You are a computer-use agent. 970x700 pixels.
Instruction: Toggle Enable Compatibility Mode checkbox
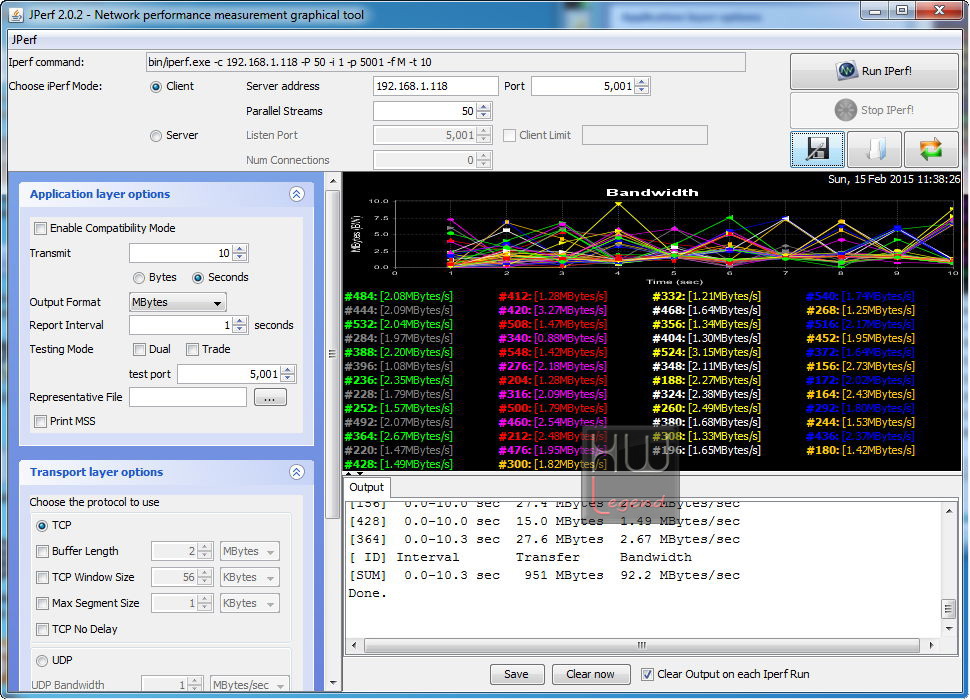click(40, 228)
